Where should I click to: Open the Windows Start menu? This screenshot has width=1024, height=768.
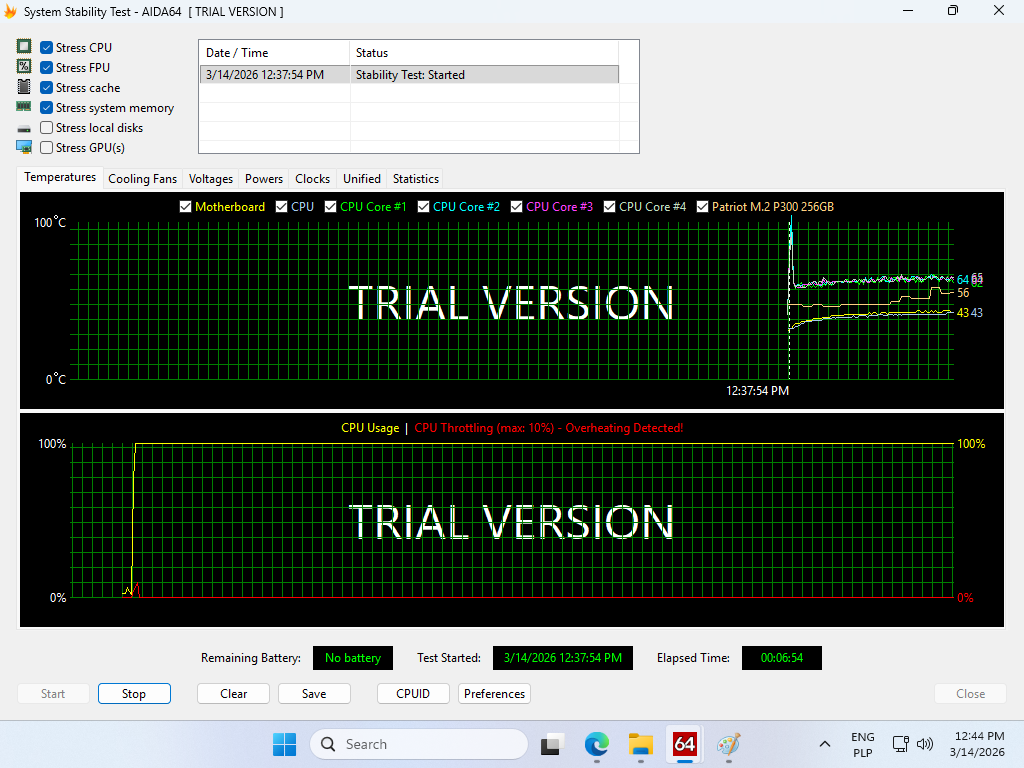coord(284,744)
